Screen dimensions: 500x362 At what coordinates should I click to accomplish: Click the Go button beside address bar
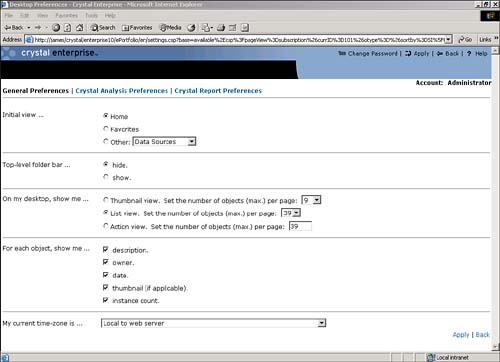(x=465, y=40)
